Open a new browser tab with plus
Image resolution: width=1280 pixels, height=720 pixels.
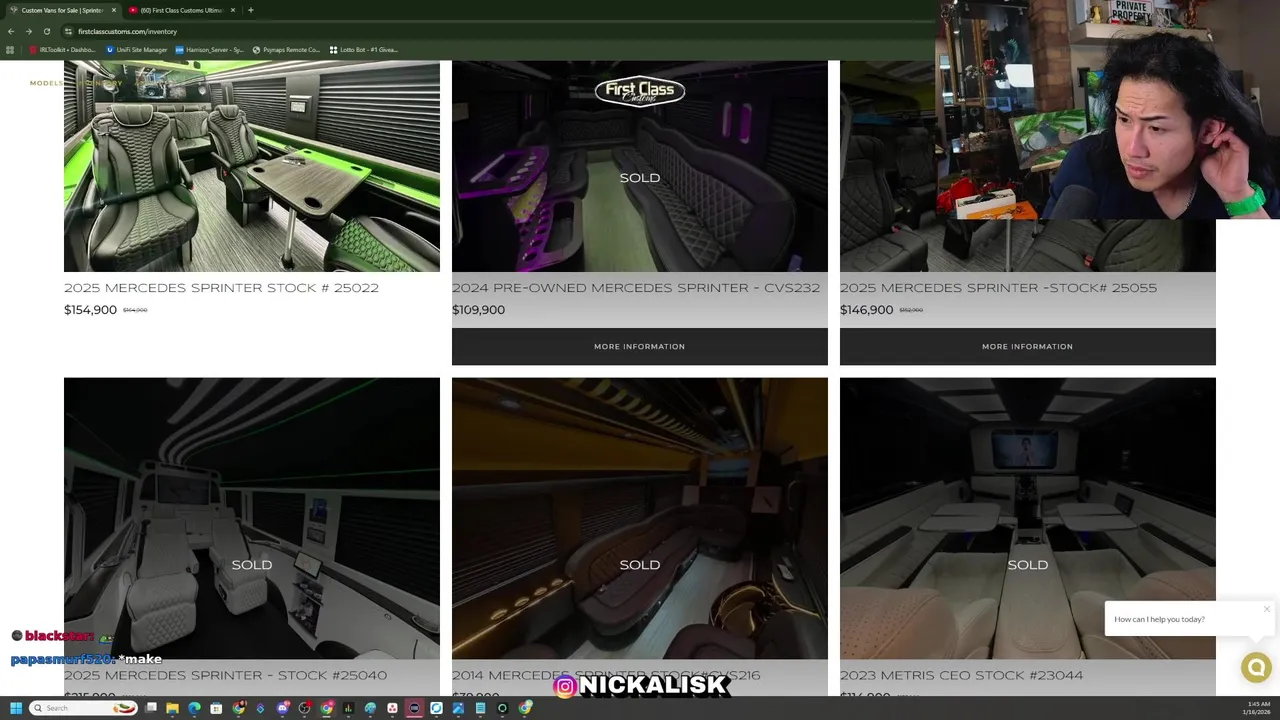250,10
